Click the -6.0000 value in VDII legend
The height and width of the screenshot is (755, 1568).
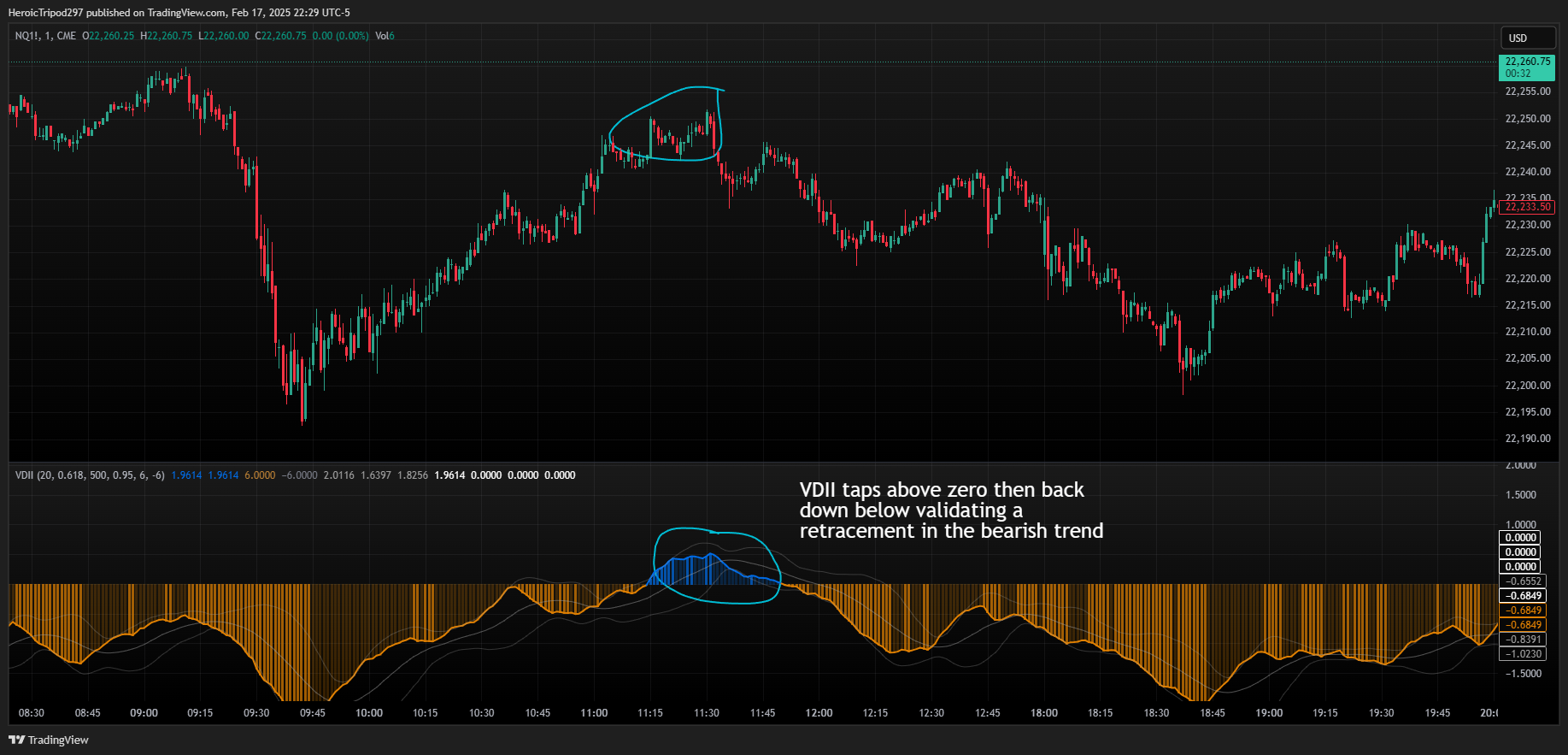(x=299, y=475)
